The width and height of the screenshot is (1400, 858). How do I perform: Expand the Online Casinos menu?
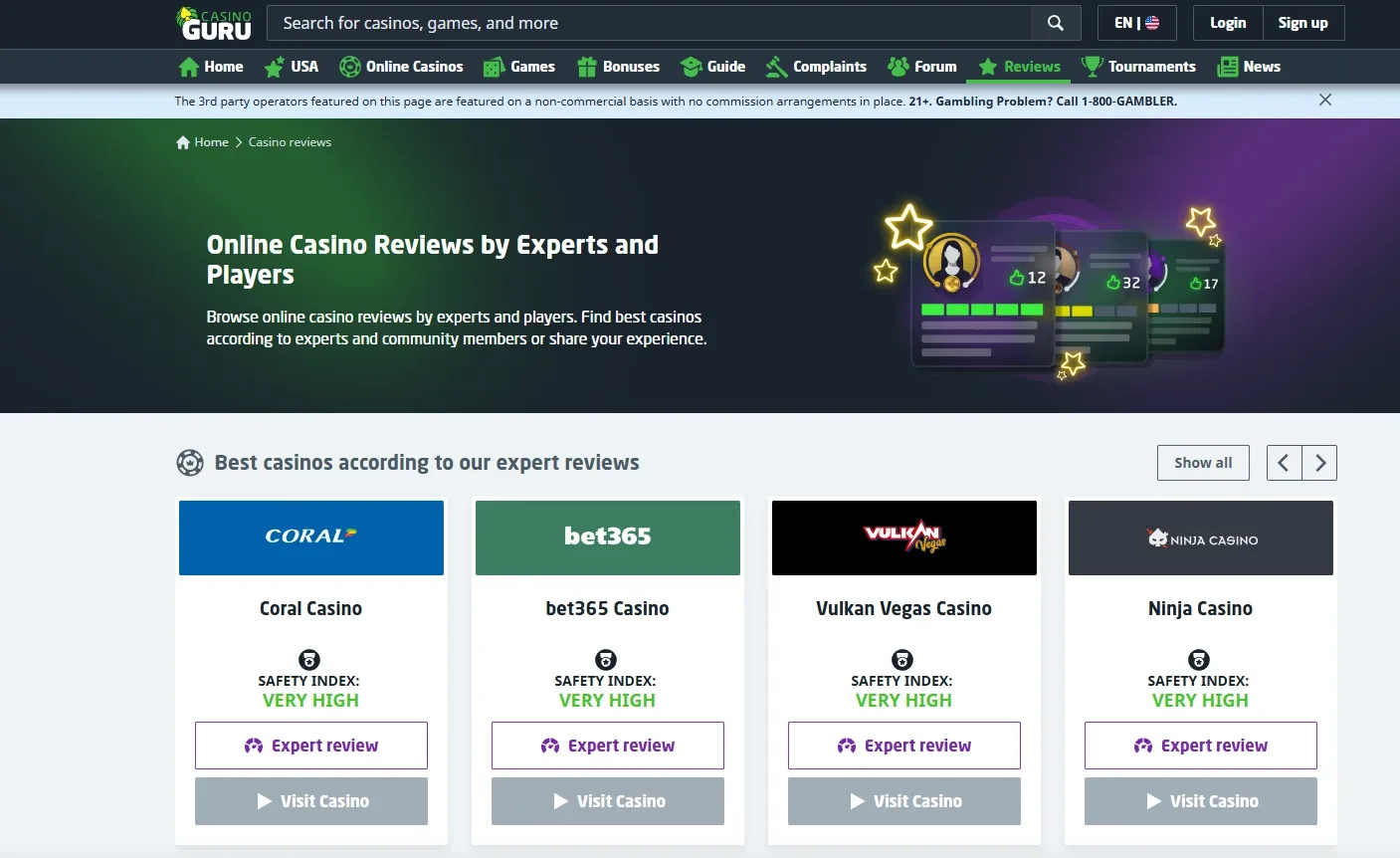click(401, 67)
